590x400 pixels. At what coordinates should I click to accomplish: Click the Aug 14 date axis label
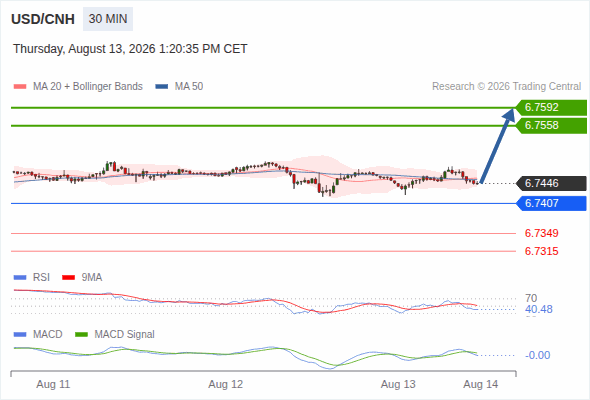click(x=481, y=385)
